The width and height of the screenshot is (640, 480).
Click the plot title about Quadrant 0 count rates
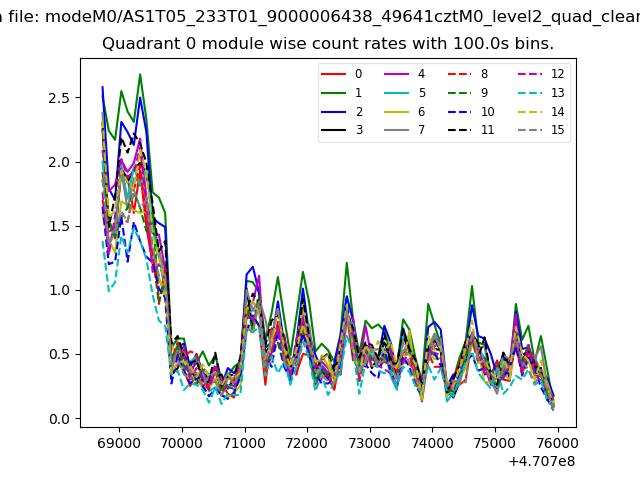328,44
